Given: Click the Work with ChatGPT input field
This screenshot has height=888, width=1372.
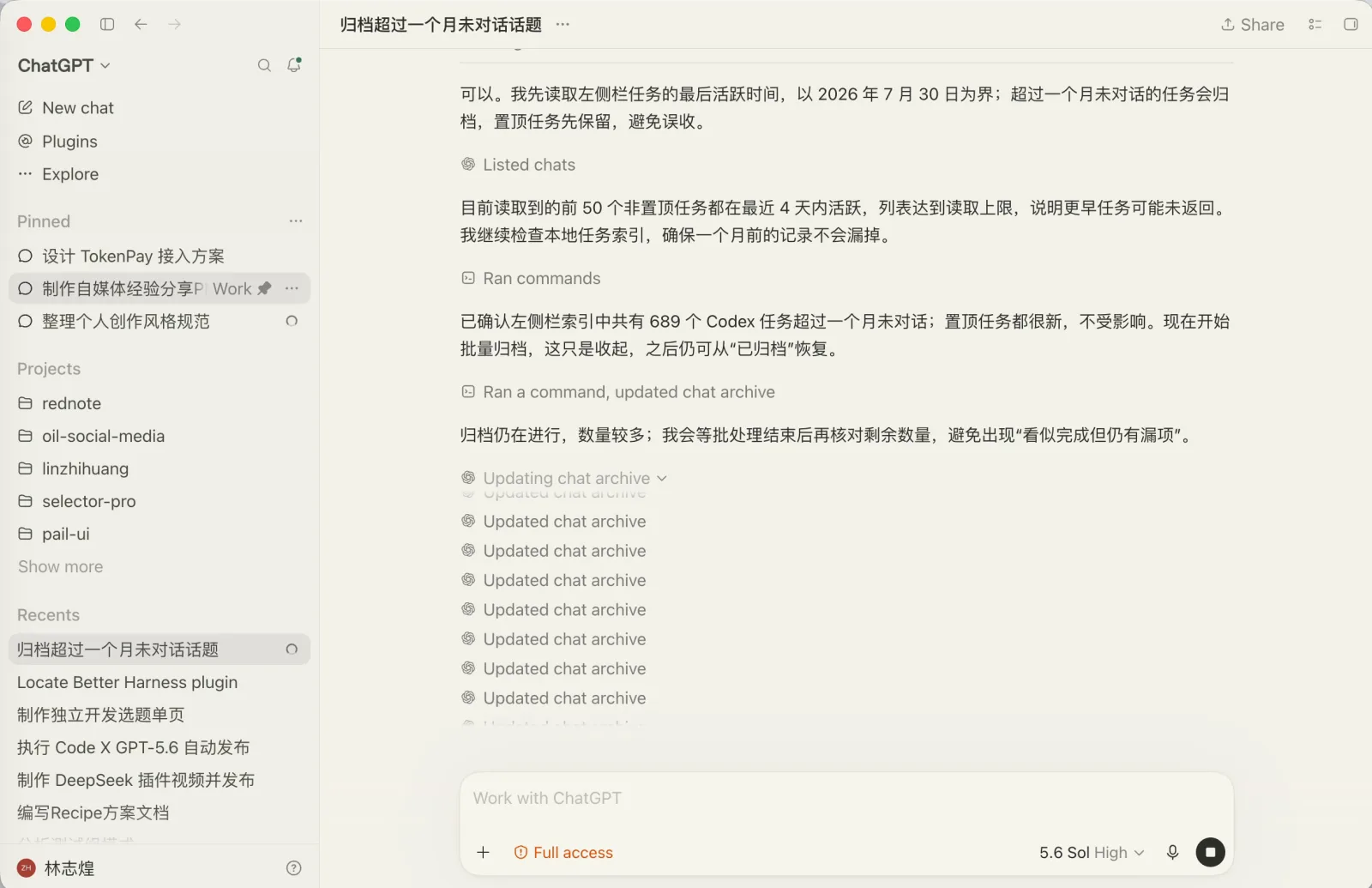Looking at the screenshot, I should click(846, 798).
